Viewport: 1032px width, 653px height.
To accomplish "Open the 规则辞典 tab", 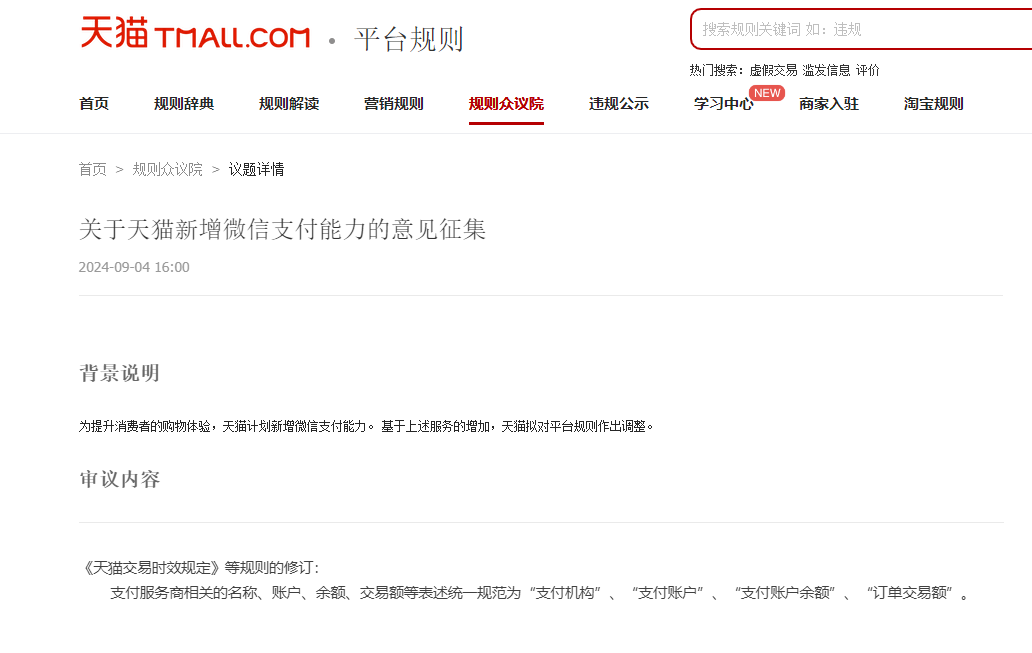I will [184, 104].
